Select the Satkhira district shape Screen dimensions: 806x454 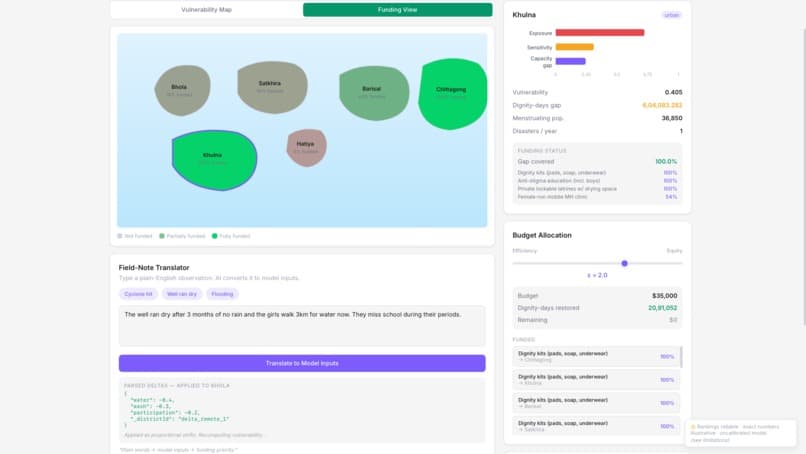coord(272,87)
